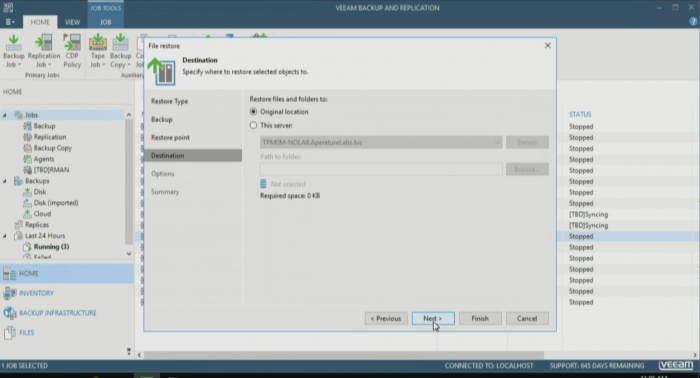
Task: Click the navigation pane overflow chevron
Action: [129, 352]
